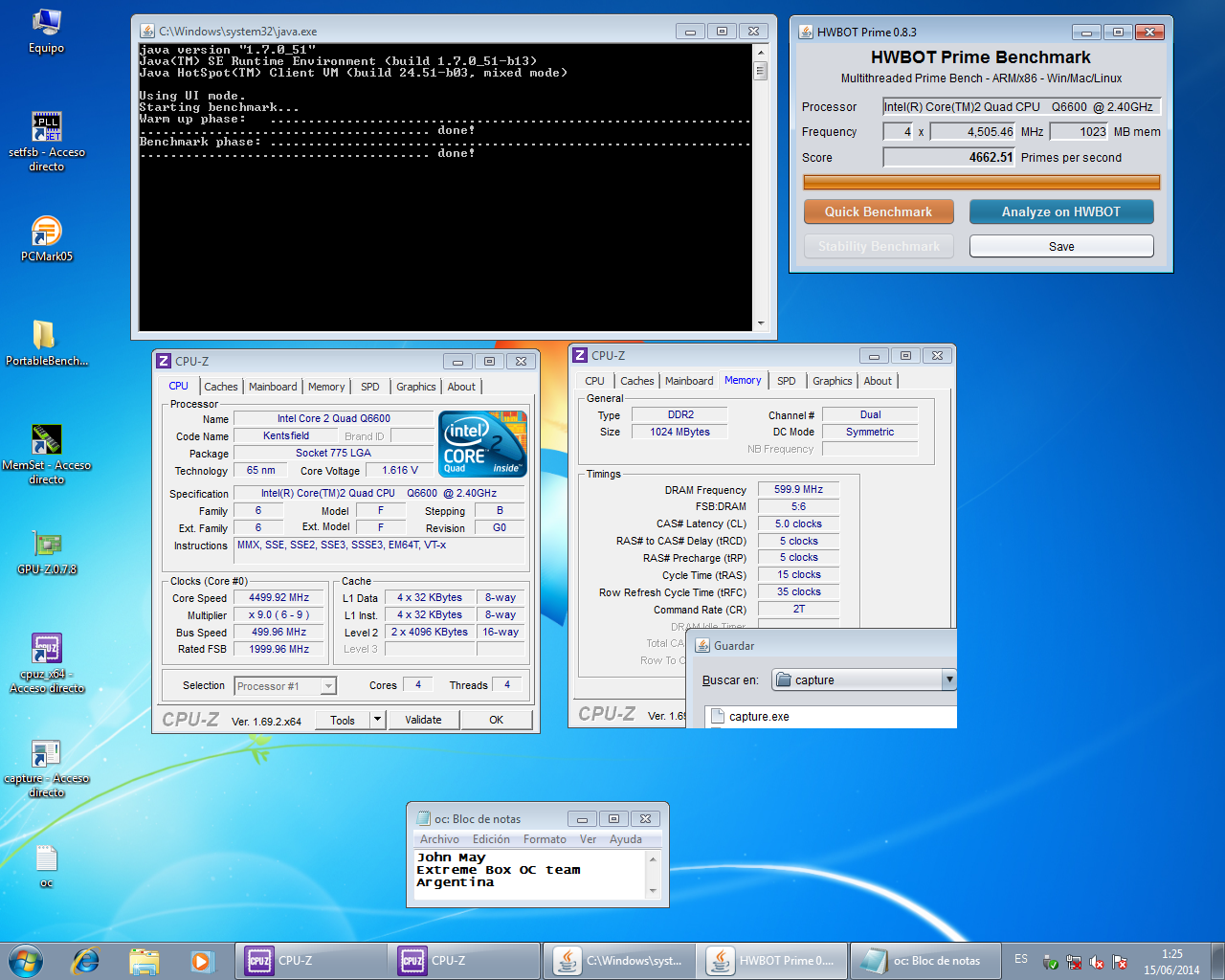Screen dimensions: 1225x980
Task: Select the SPD tab in left CPU-Z
Action: (370, 387)
